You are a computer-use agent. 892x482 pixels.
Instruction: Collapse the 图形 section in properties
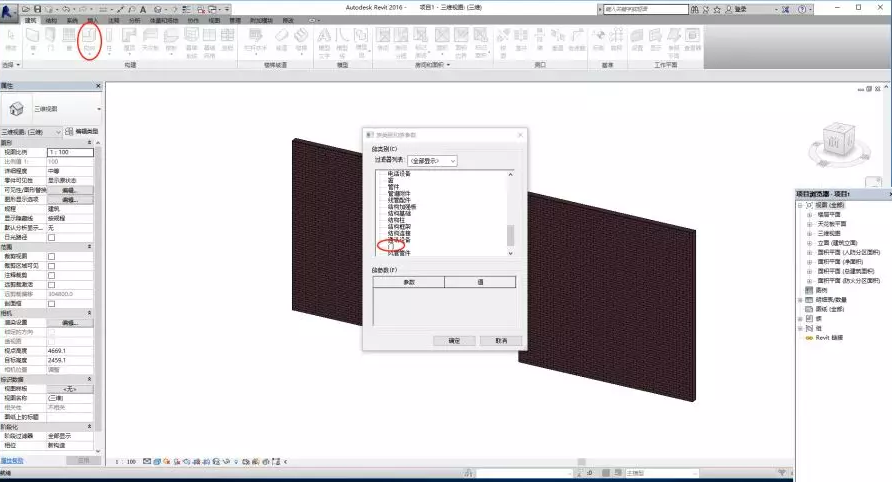coord(89,142)
